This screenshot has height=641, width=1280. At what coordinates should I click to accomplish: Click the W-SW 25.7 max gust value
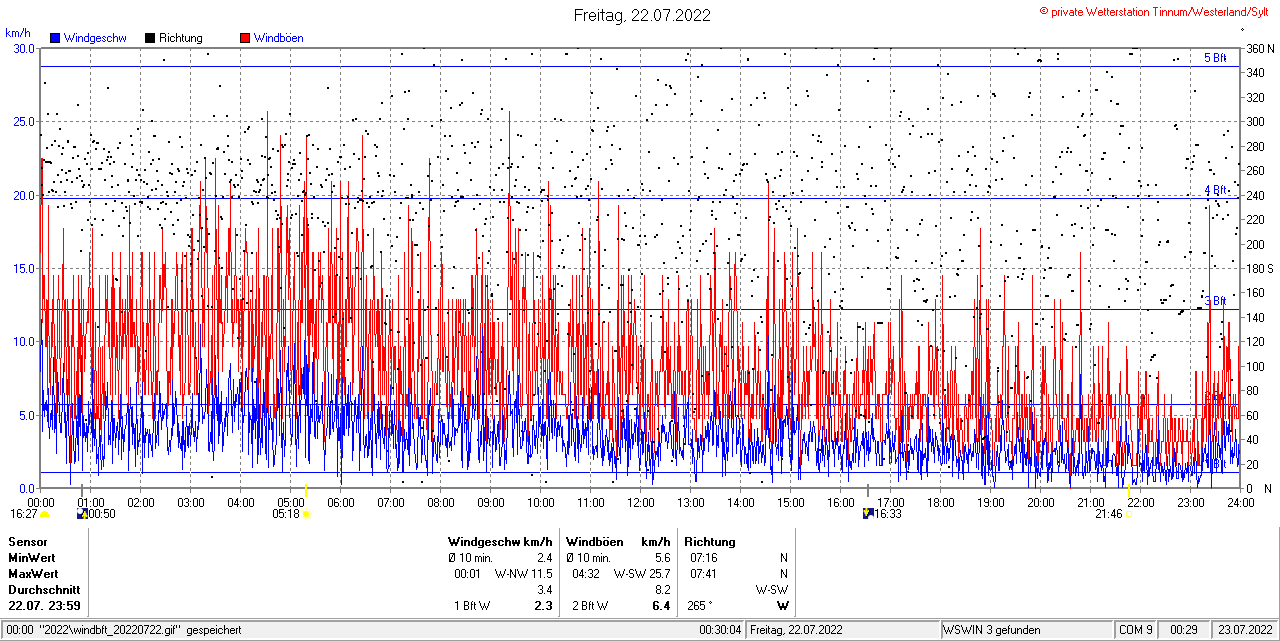[642, 574]
